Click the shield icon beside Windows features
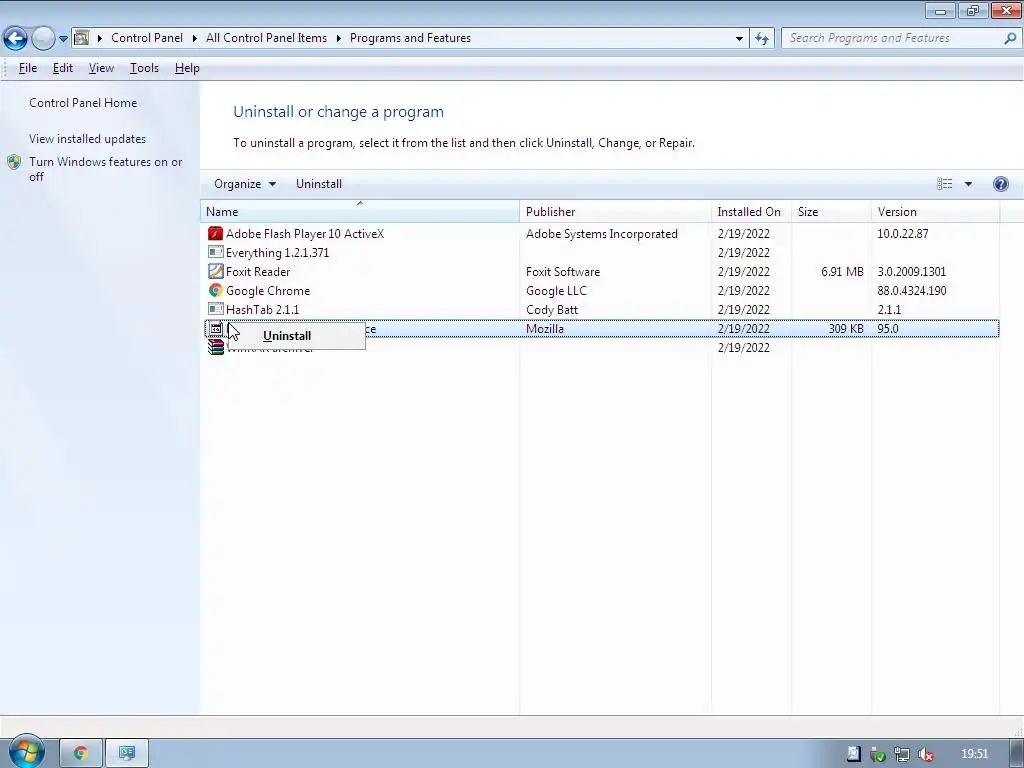Viewport: 1024px width, 768px height. [x=14, y=162]
